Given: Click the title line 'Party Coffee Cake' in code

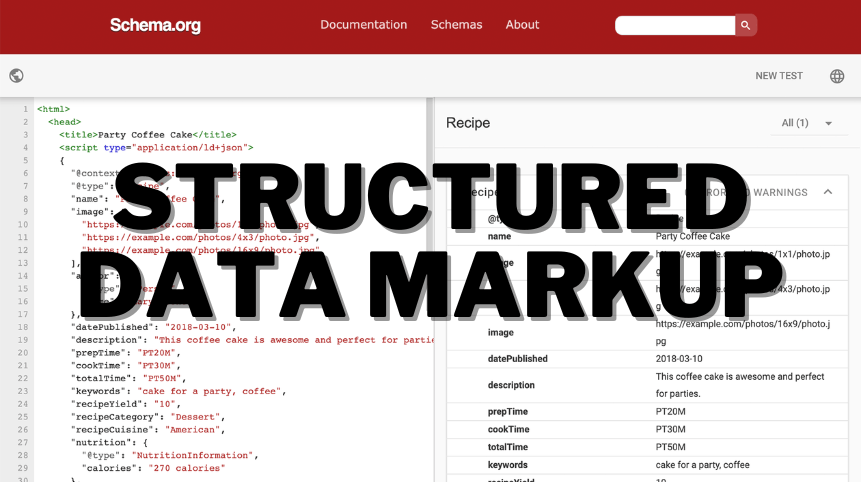Looking at the screenshot, I should point(148,134).
